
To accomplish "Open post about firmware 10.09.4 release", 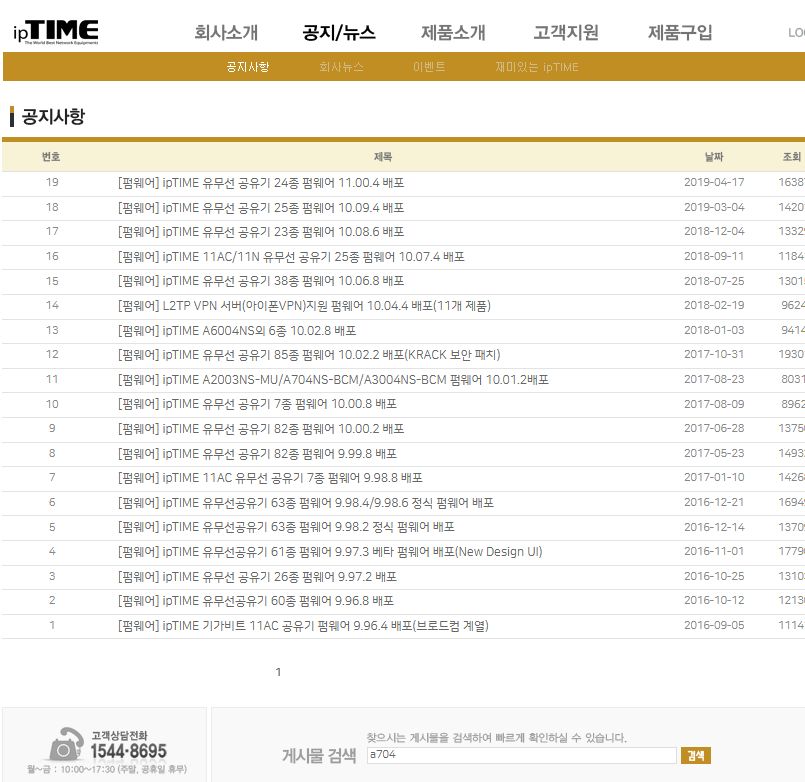I will [x=261, y=207].
